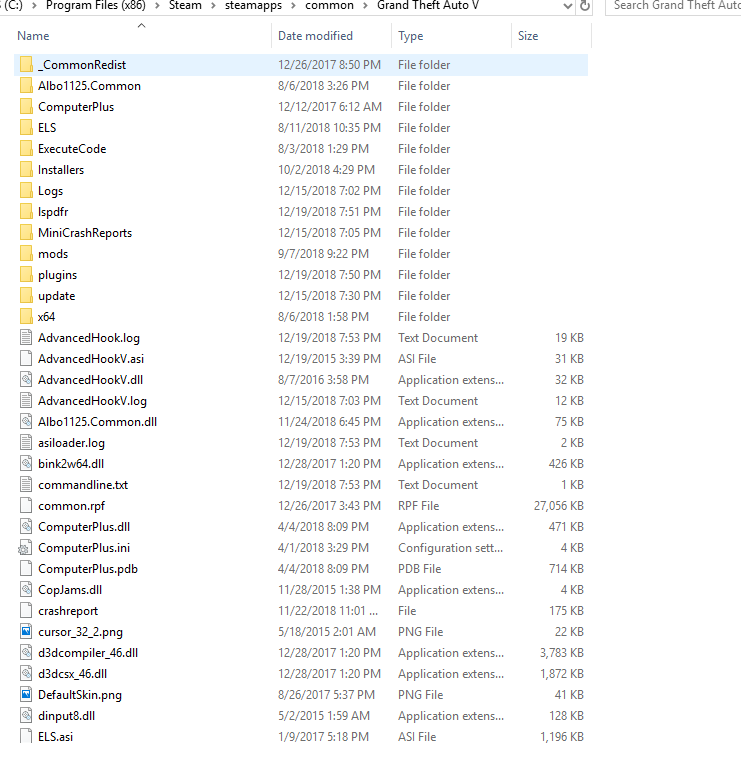Expand the chevron after Steam in the path
The height and width of the screenshot is (762, 741).
click(x=213, y=6)
